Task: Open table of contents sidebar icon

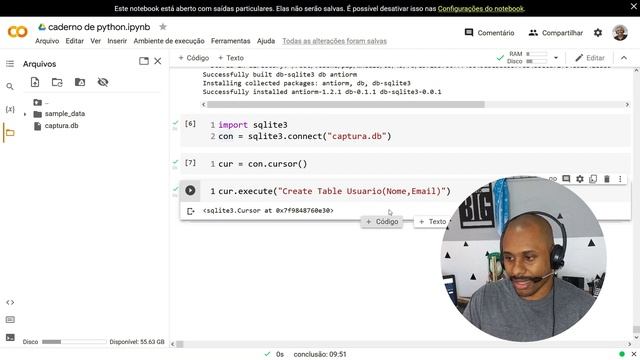Action: [x=10, y=64]
